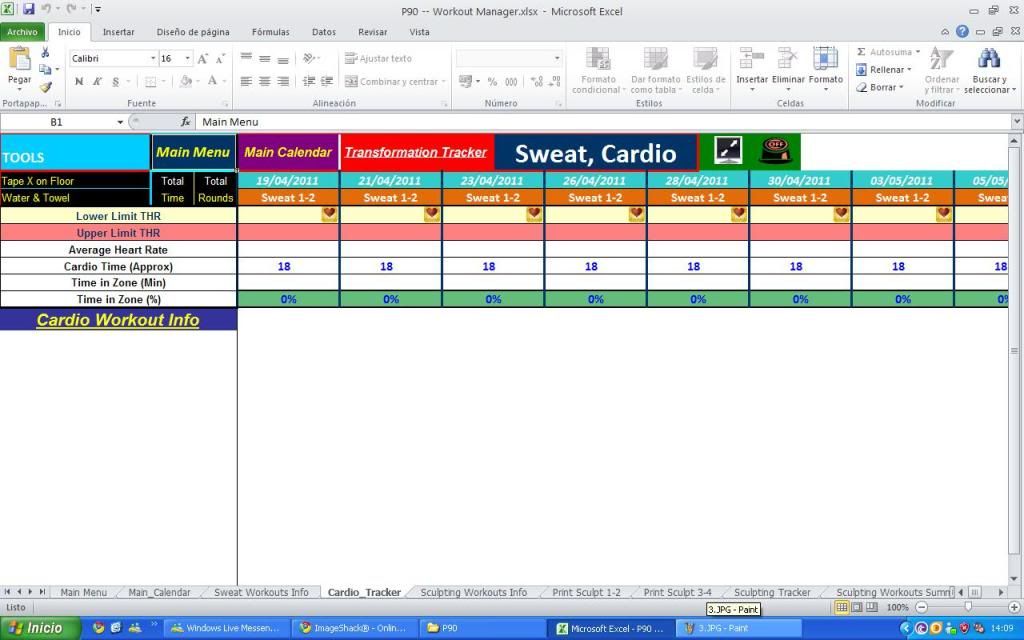This screenshot has width=1024, height=640.
Task: Toggle Underline (S) formatting
Action: coord(116,82)
